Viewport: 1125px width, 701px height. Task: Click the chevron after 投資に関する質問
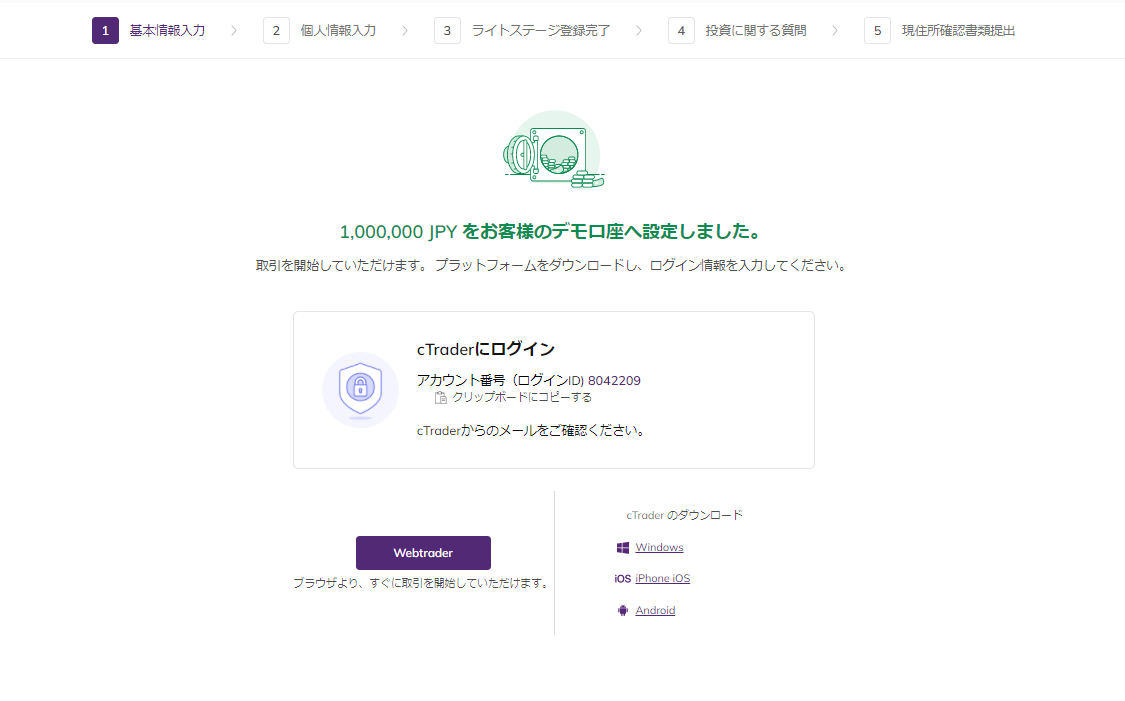(835, 31)
